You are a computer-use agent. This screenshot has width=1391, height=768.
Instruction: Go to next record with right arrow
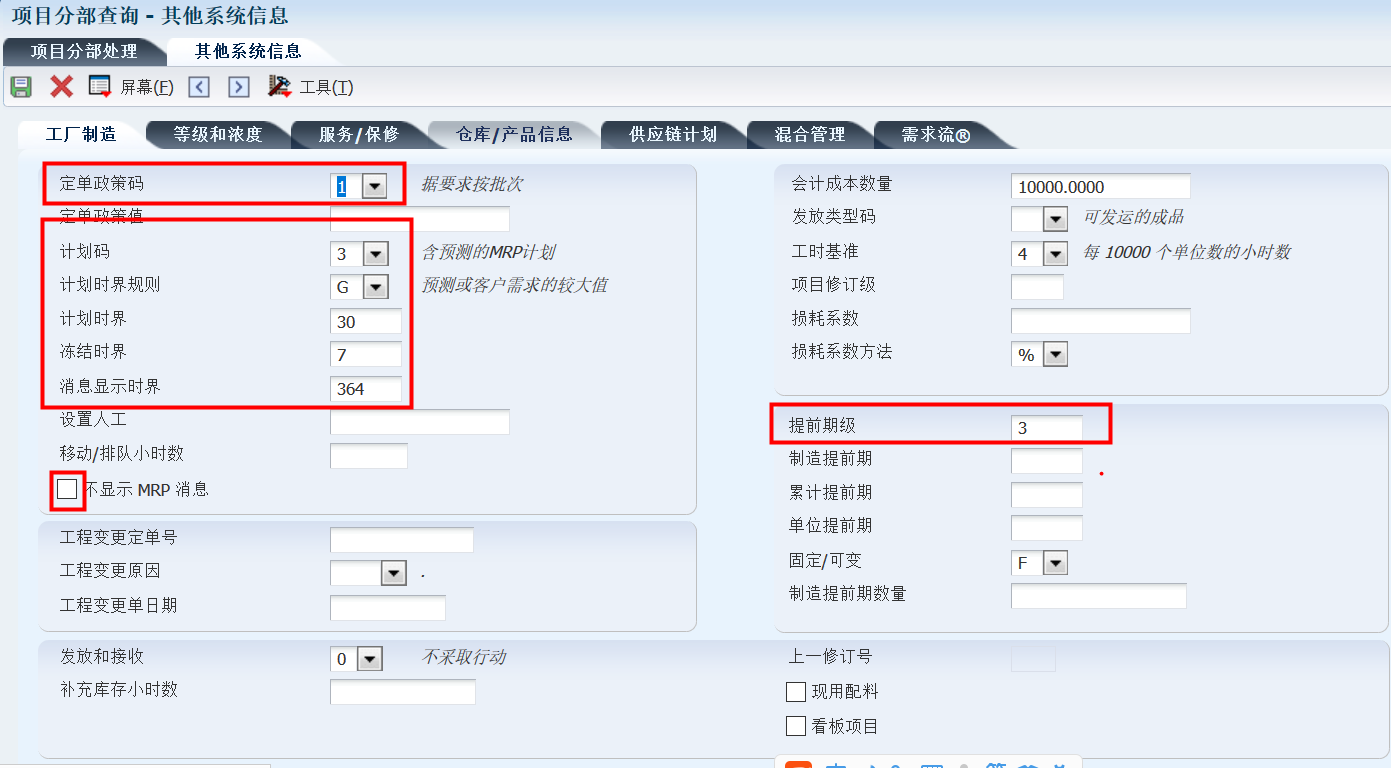(238, 87)
